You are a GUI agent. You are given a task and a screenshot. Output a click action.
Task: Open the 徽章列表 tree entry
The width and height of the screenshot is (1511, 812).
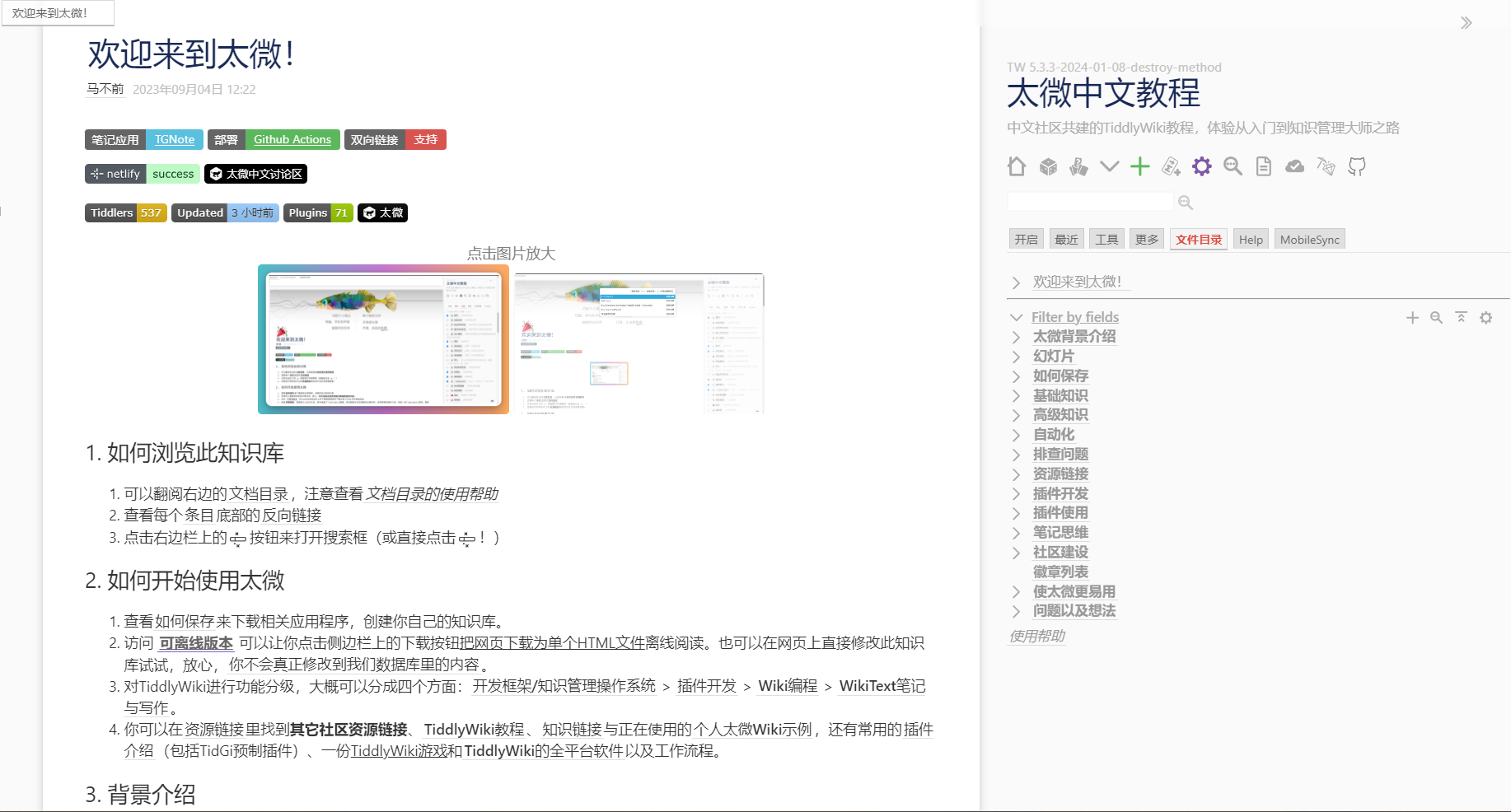pyautogui.click(x=1061, y=572)
